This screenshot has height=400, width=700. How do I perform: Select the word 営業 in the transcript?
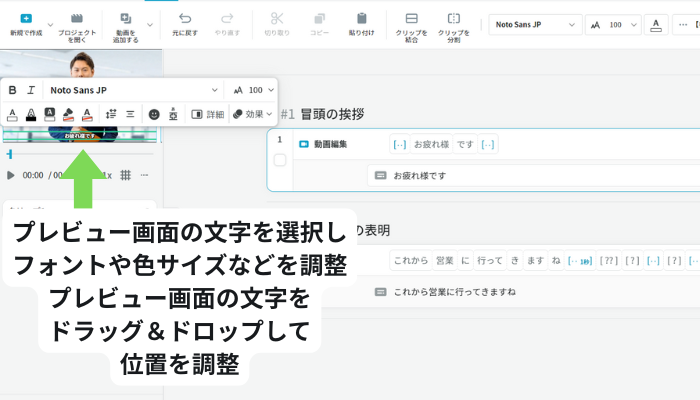445,260
